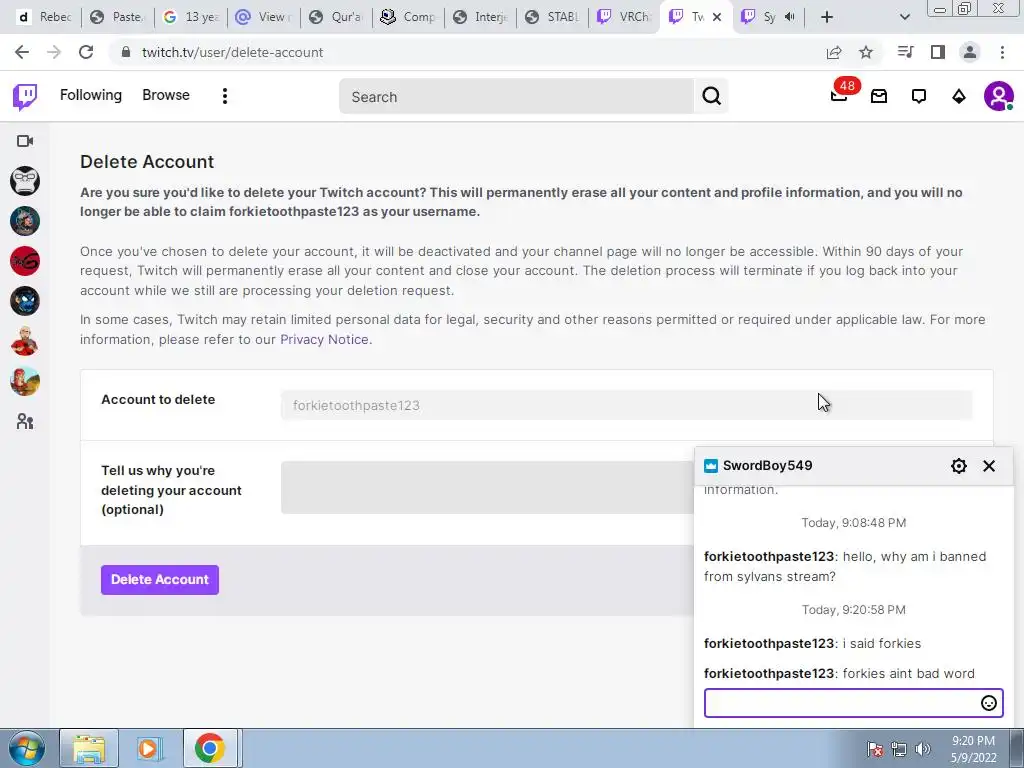Open the second followed channel avatar
Viewport: 1024px width, 768px height.
click(x=25, y=221)
